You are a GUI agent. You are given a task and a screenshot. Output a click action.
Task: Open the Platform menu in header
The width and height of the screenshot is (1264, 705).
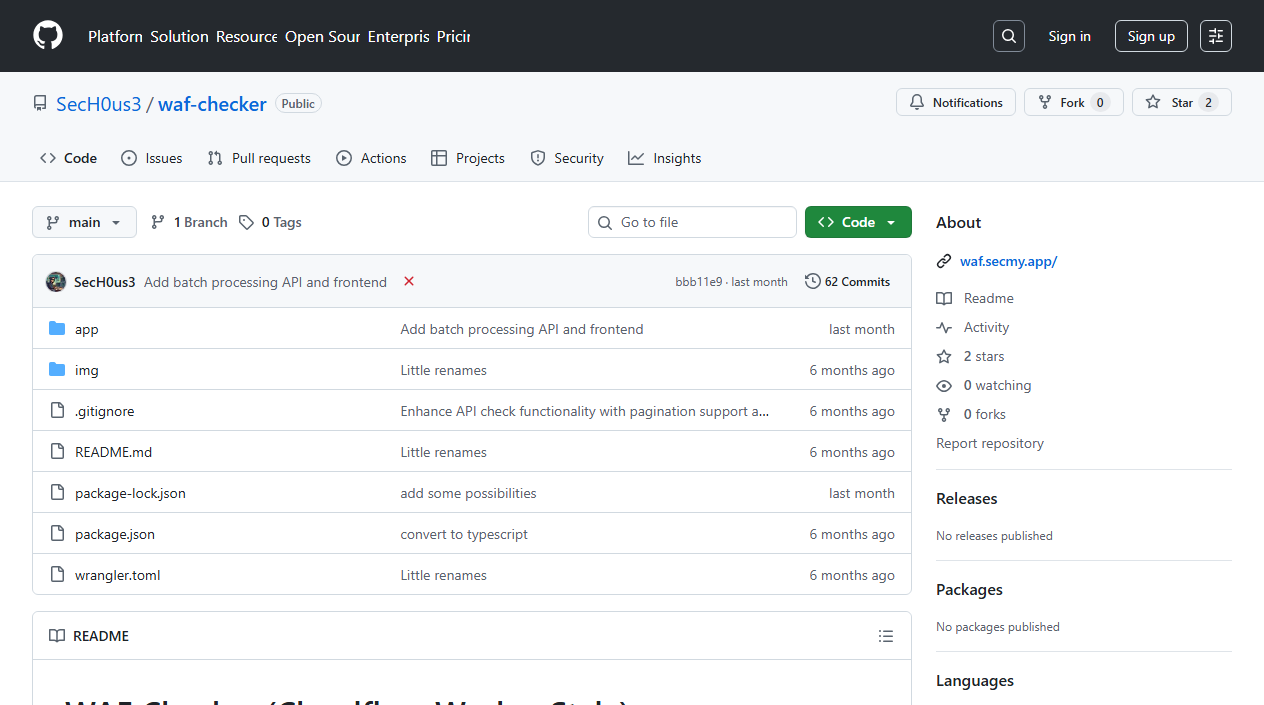pyautogui.click(x=115, y=36)
